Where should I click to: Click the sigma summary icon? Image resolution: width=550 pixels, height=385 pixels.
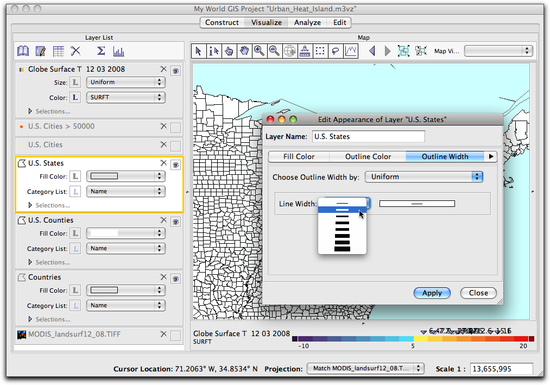click(101, 51)
